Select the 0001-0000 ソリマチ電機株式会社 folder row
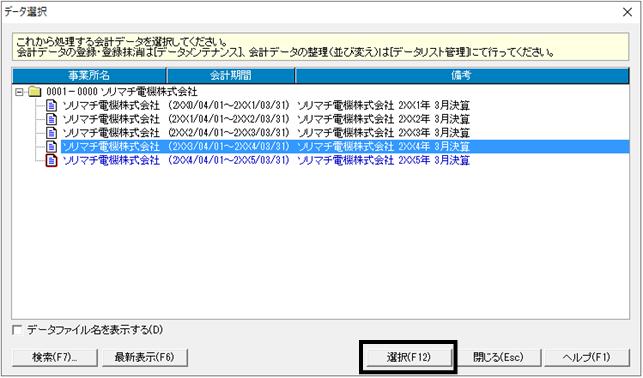This screenshot has height=378, width=643. (x=121, y=91)
